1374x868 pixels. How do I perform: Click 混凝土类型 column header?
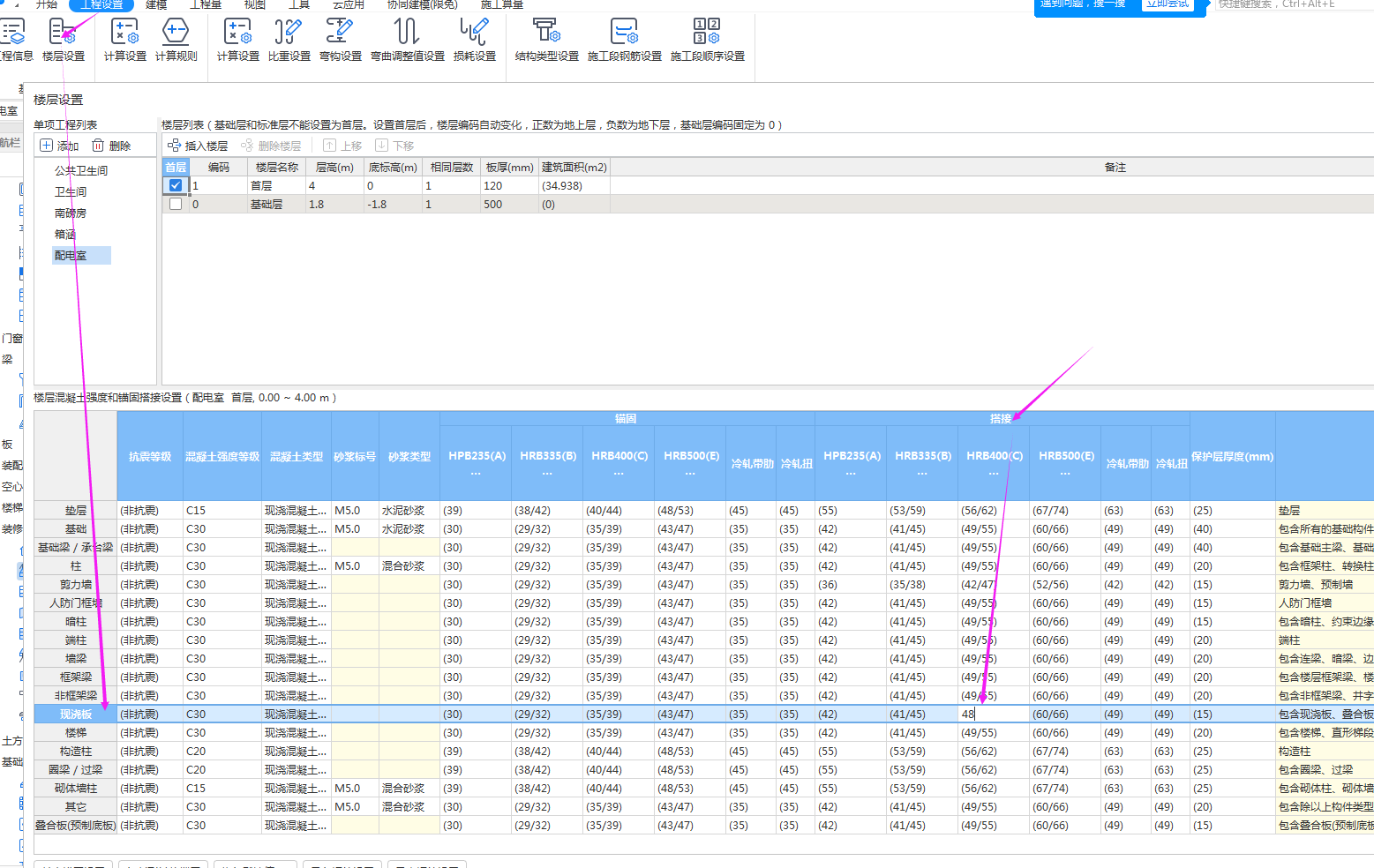coord(297,457)
